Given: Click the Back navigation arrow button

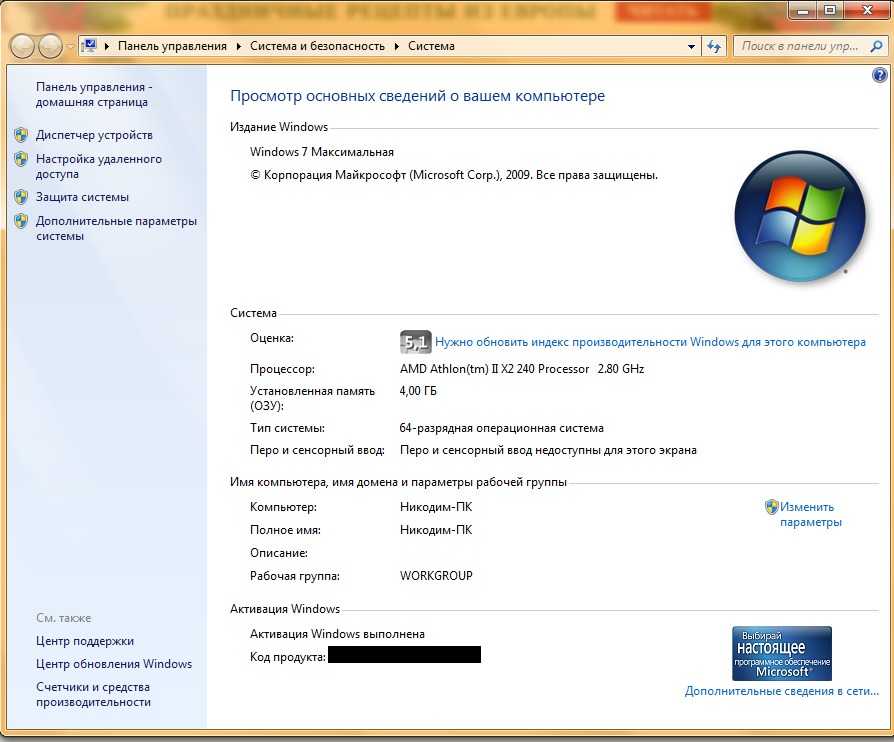Looking at the screenshot, I should (x=23, y=46).
